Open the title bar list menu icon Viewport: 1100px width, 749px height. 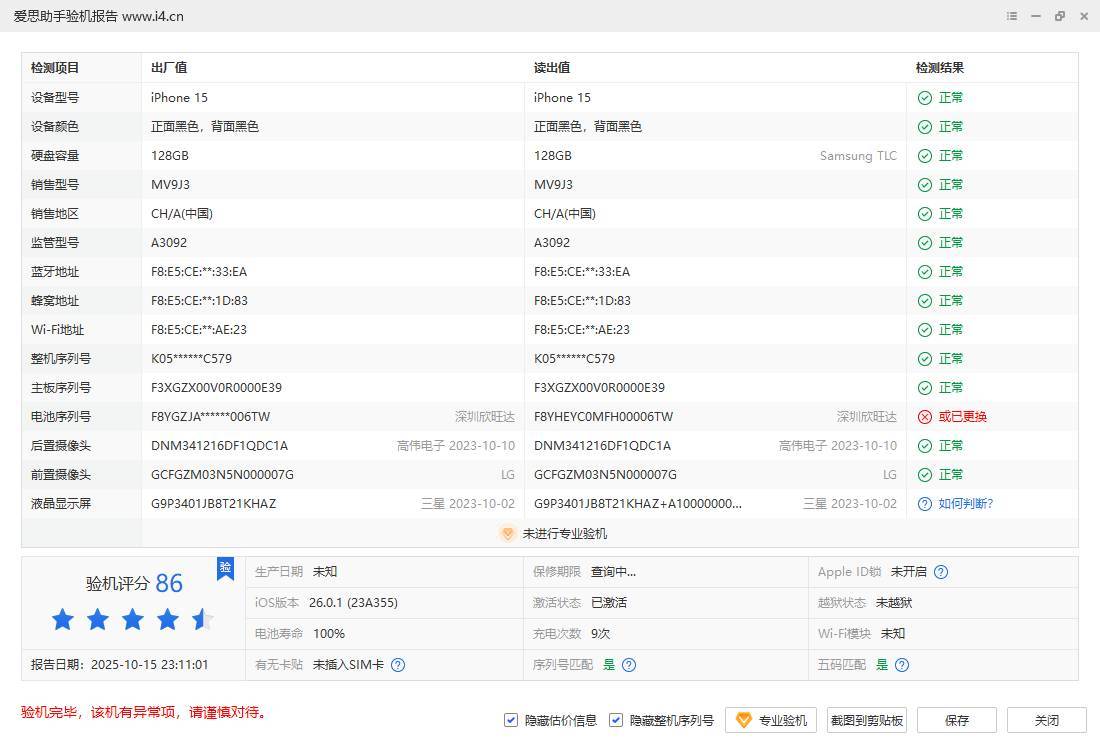pyautogui.click(x=1012, y=16)
